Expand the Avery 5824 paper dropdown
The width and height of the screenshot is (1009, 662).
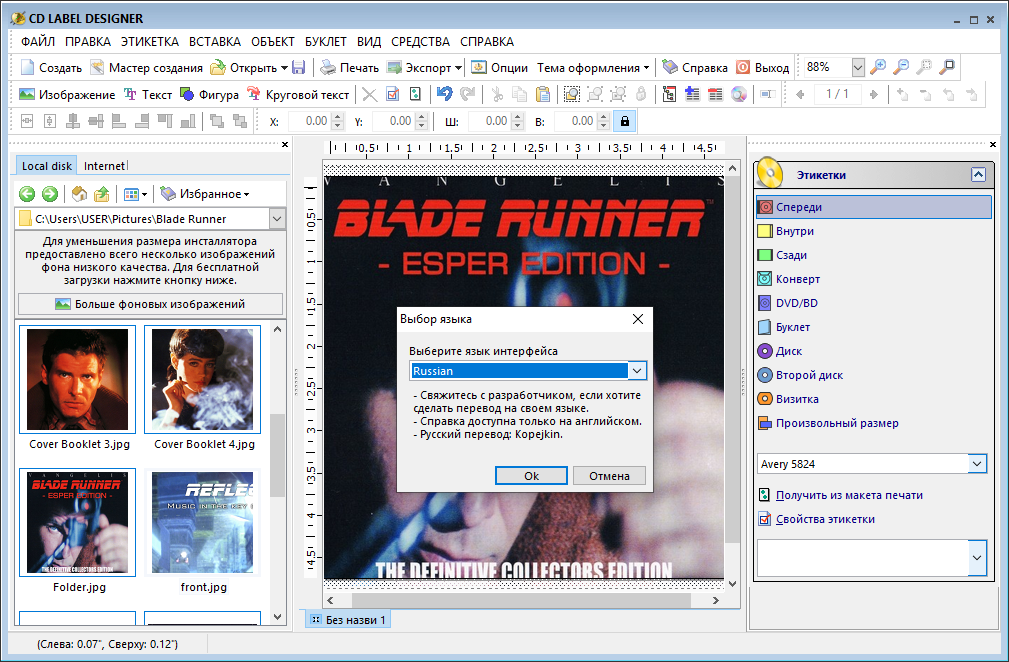click(976, 464)
